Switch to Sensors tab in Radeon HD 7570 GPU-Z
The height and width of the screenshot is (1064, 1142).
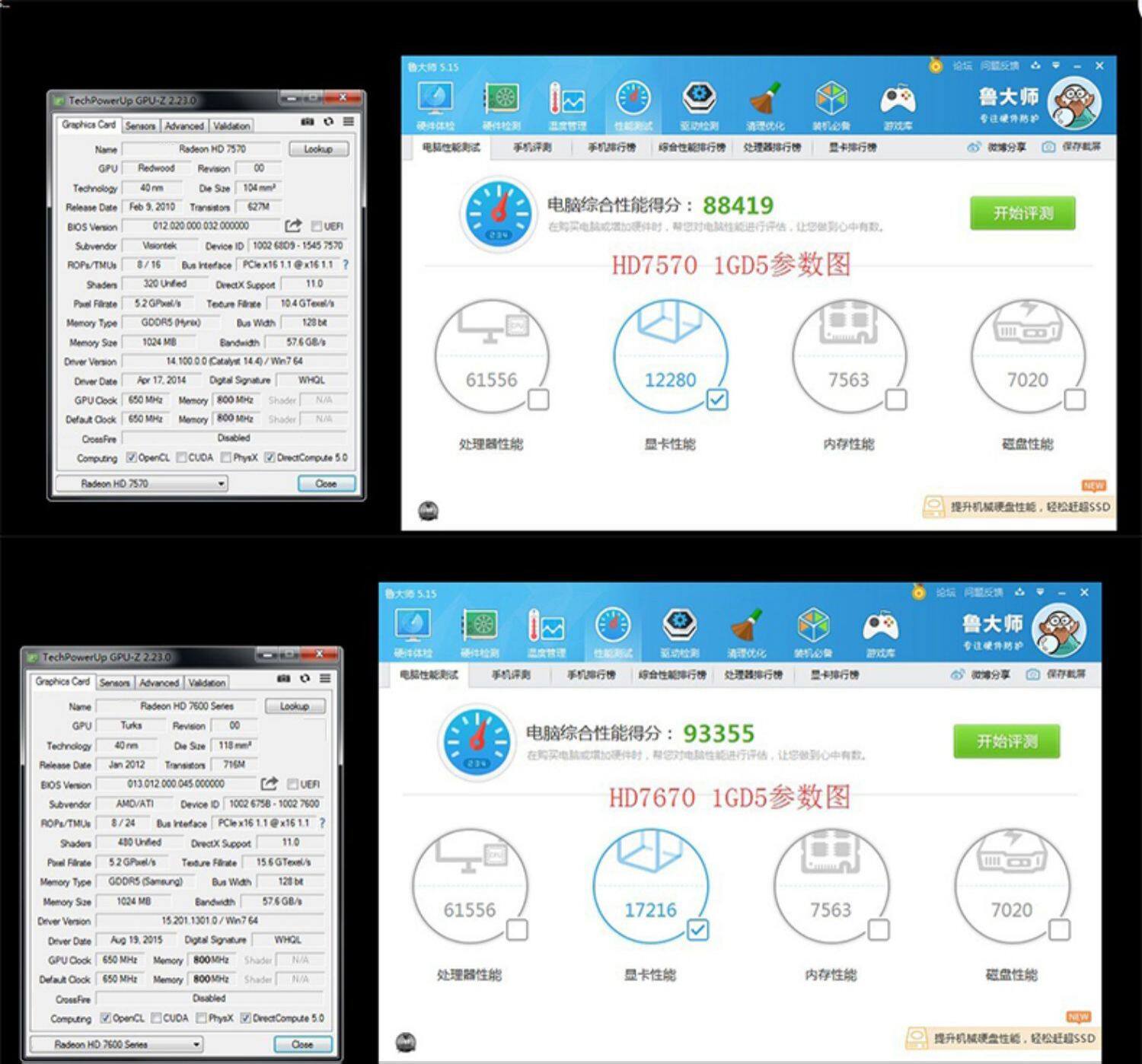click(140, 126)
